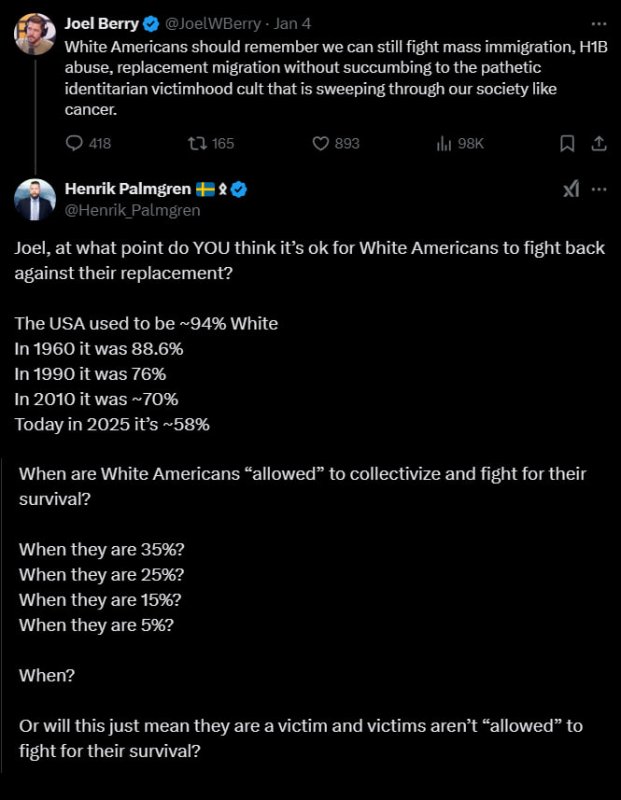Open Henrik Palmgren's avatar

(35, 199)
